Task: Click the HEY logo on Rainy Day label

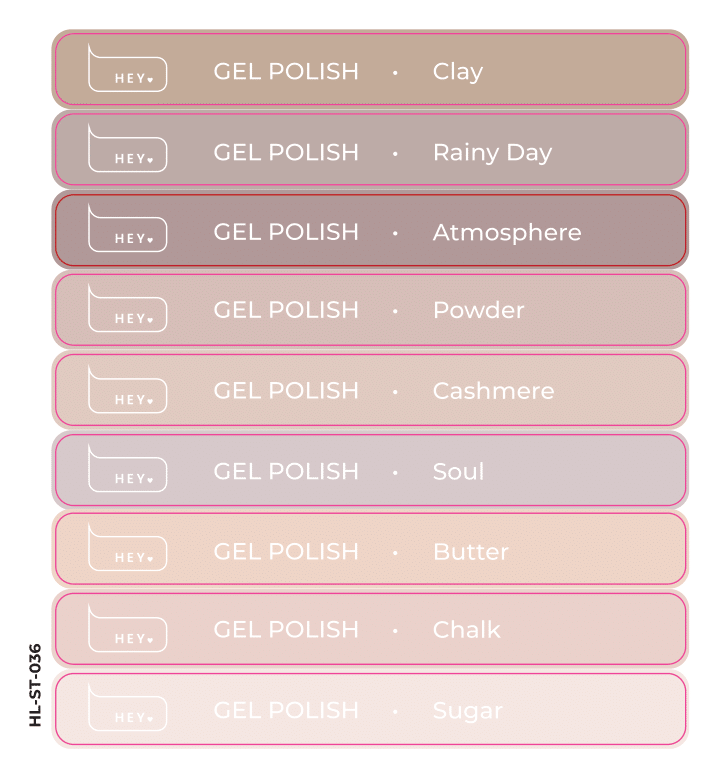Action: 127,148
